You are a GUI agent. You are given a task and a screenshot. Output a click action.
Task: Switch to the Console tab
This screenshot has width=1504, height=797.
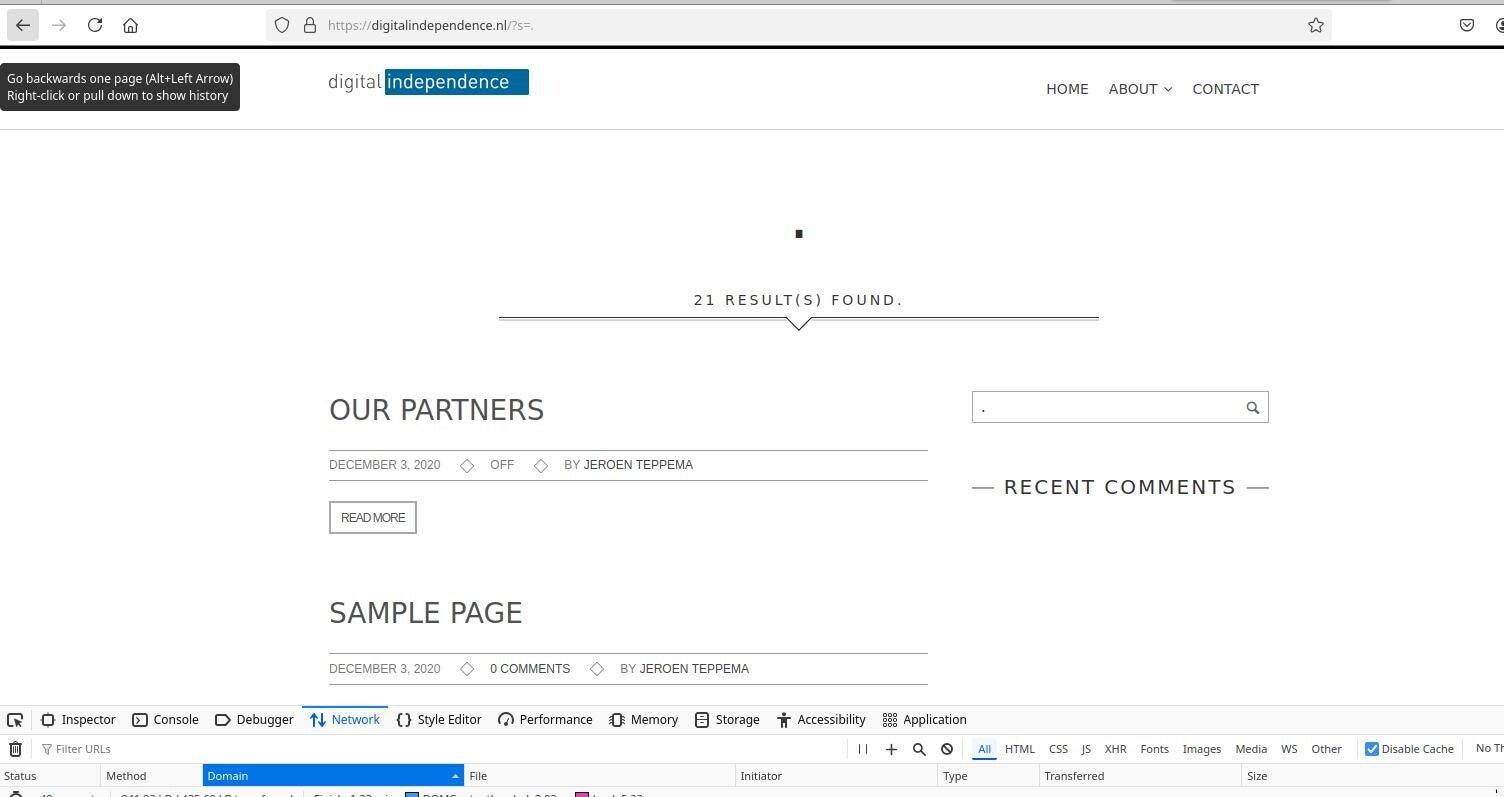pyautogui.click(x=166, y=720)
